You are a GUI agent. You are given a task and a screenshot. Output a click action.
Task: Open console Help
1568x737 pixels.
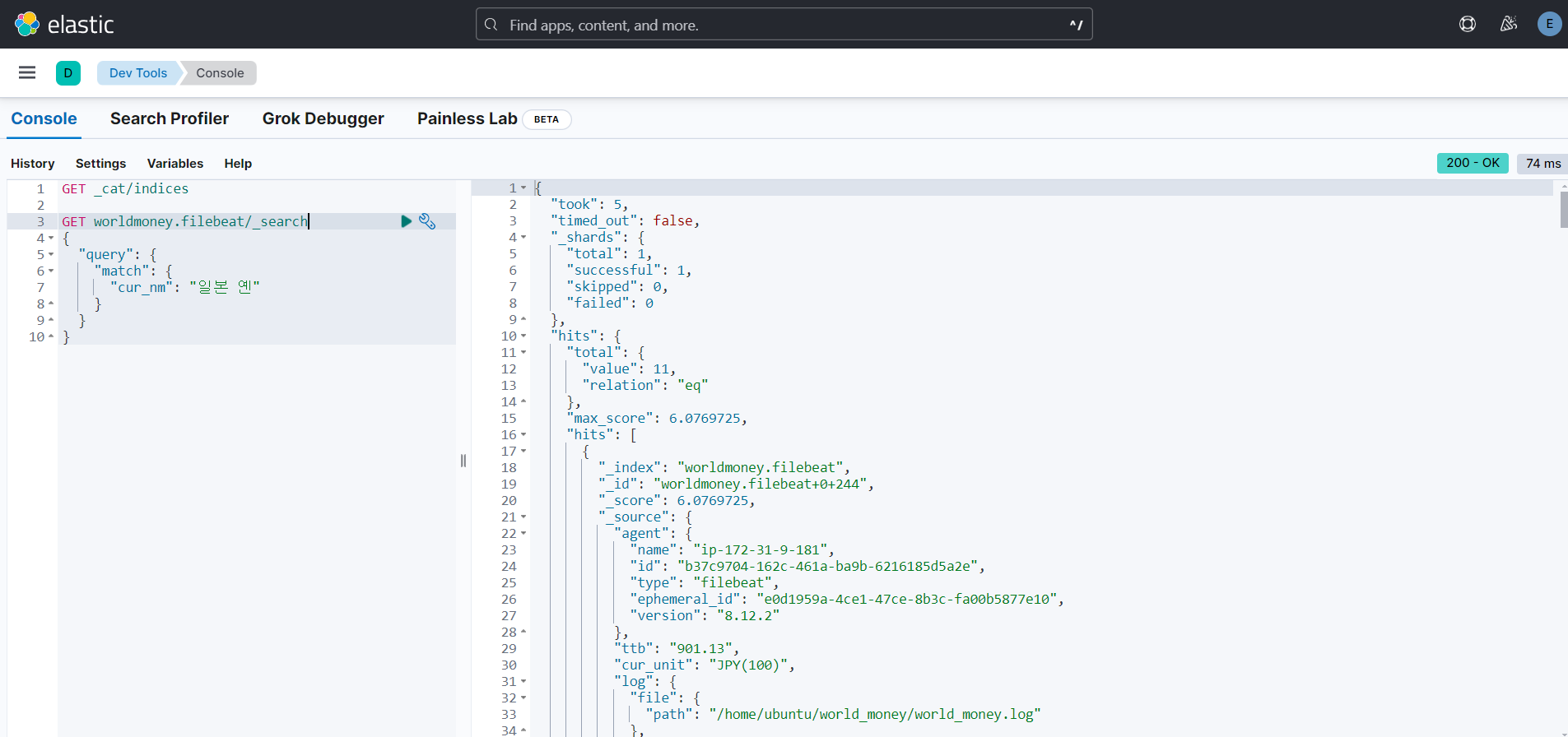[x=238, y=163]
